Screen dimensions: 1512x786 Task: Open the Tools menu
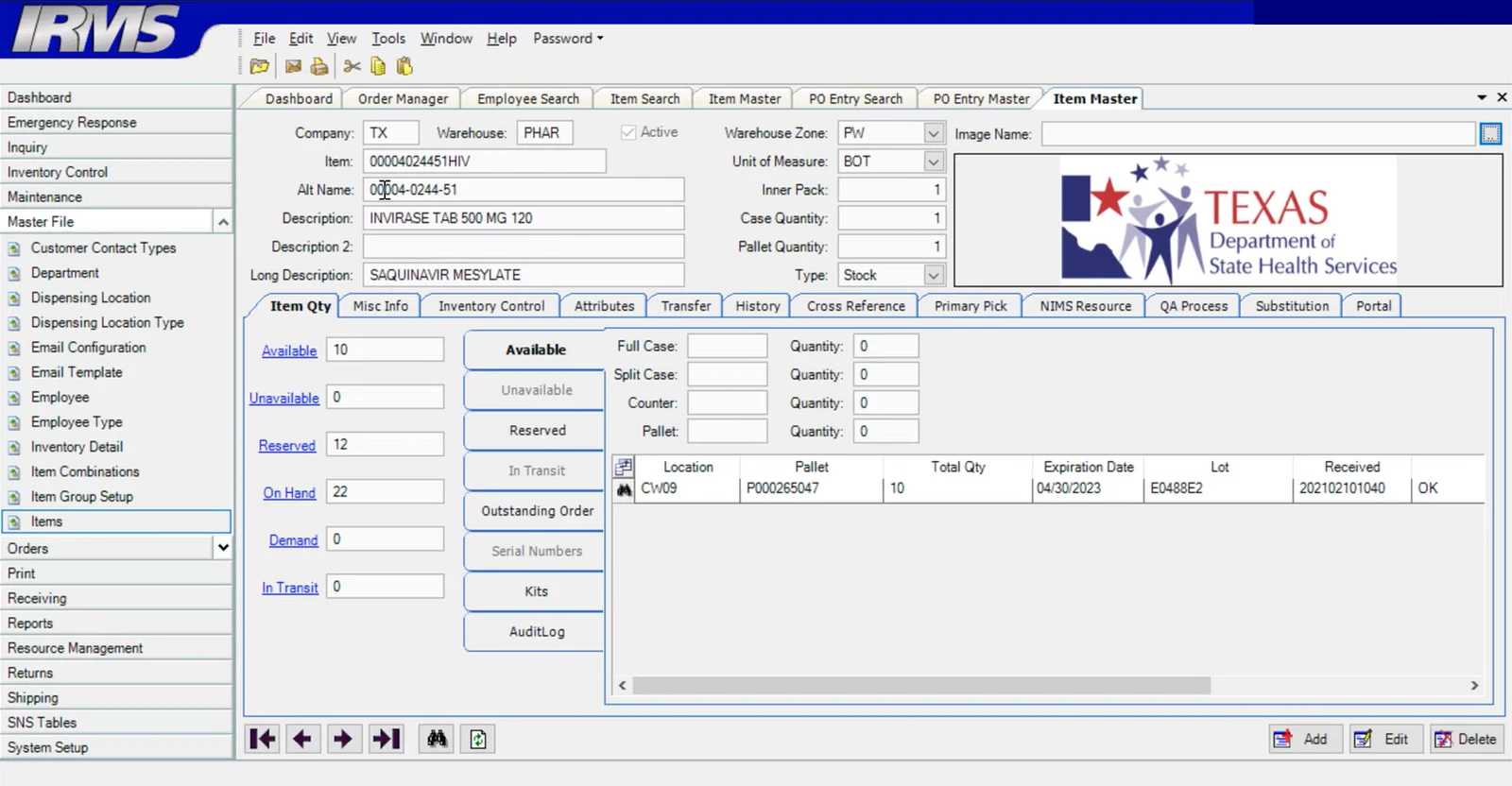(x=388, y=39)
